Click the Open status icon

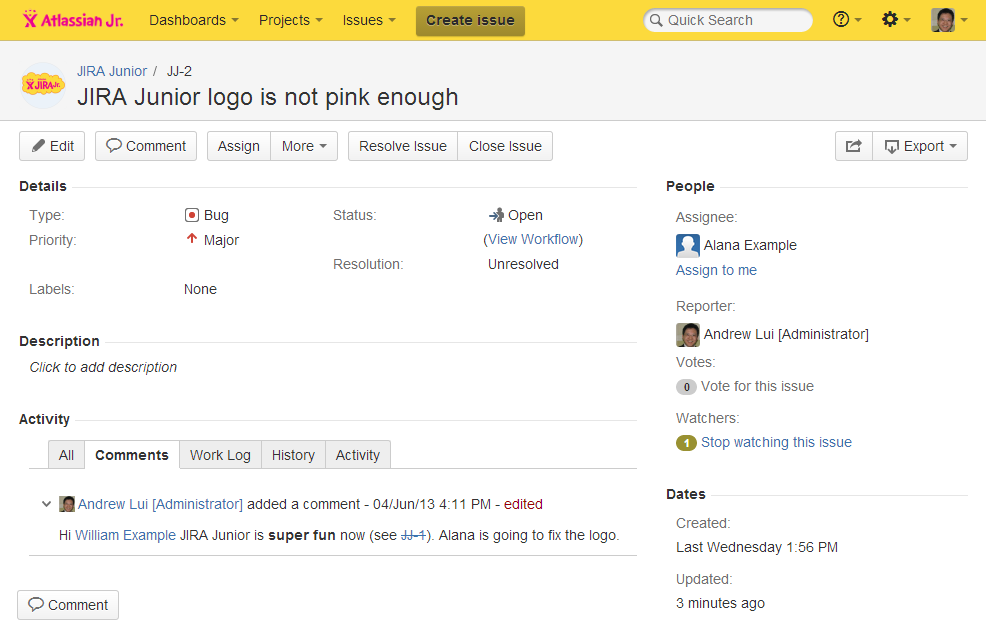pyautogui.click(x=496, y=215)
